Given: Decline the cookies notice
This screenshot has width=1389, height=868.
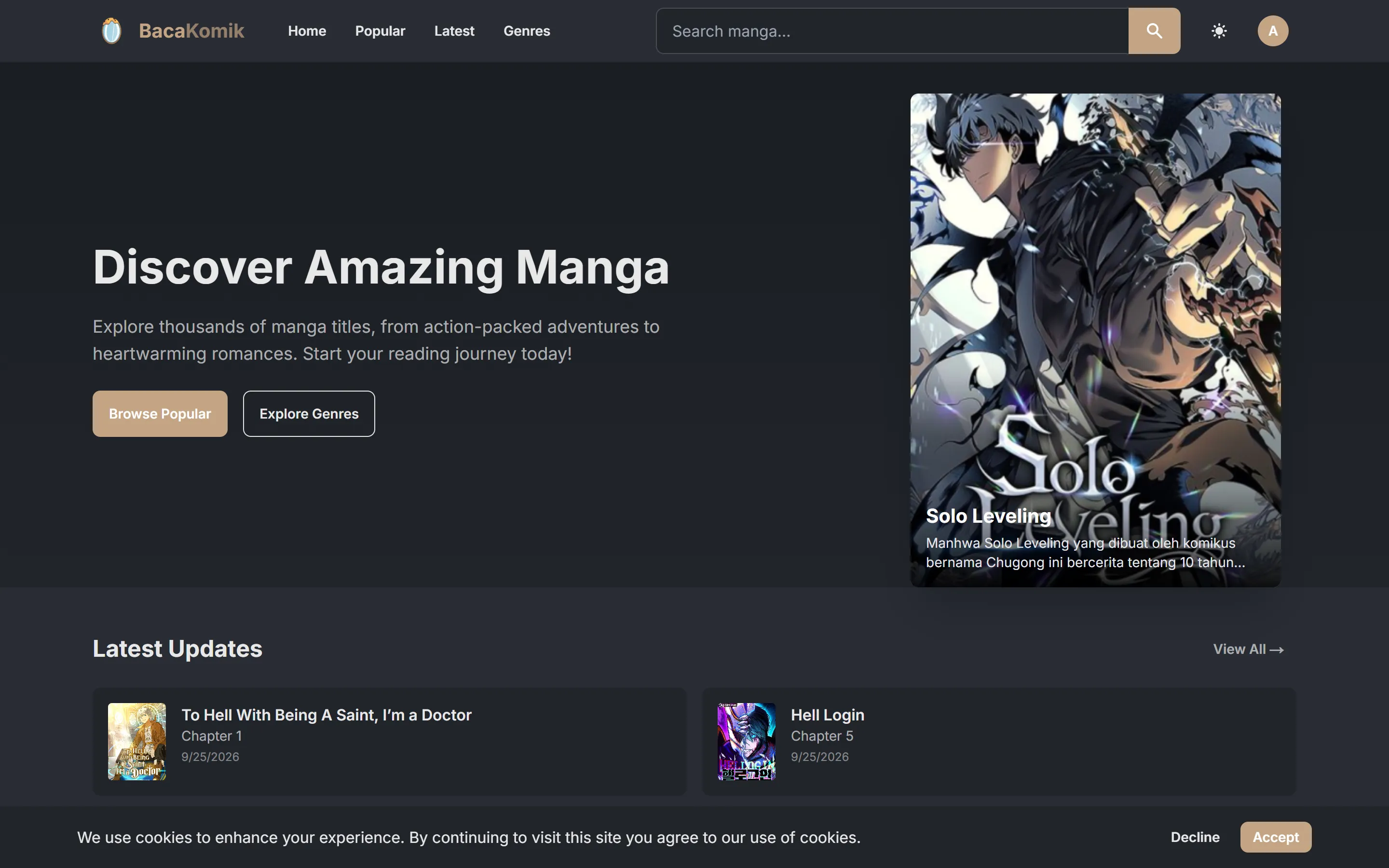Looking at the screenshot, I should click(x=1195, y=837).
